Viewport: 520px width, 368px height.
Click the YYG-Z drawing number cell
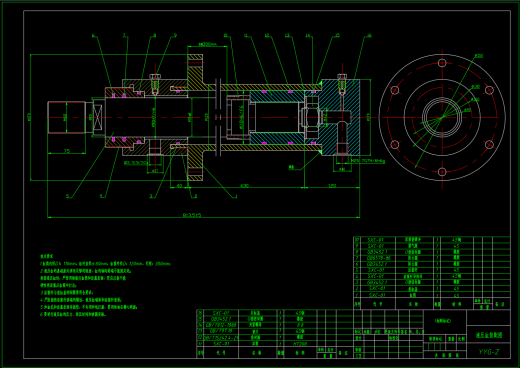pyautogui.click(x=489, y=352)
